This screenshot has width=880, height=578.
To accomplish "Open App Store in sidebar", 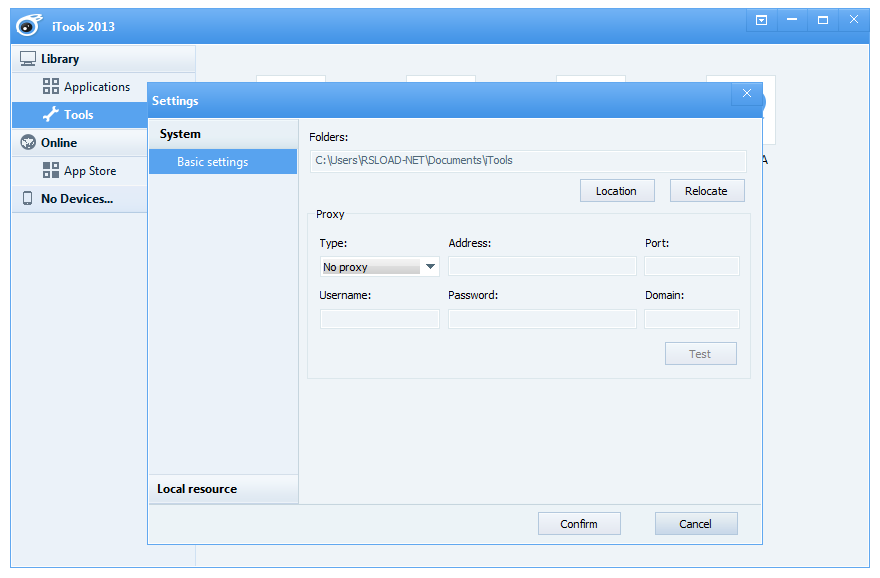I will [80, 171].
